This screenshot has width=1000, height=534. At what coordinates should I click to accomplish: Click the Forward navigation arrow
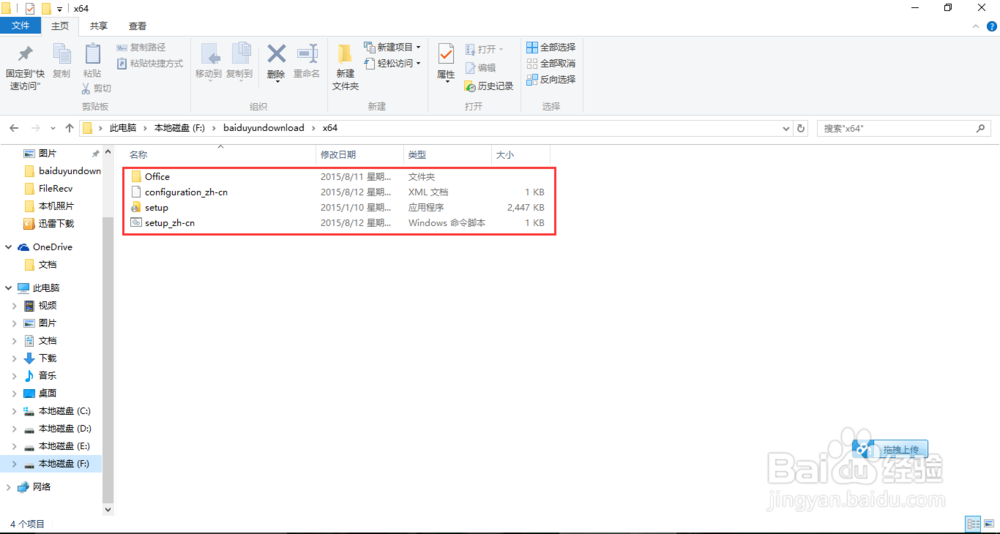(36, 128)
